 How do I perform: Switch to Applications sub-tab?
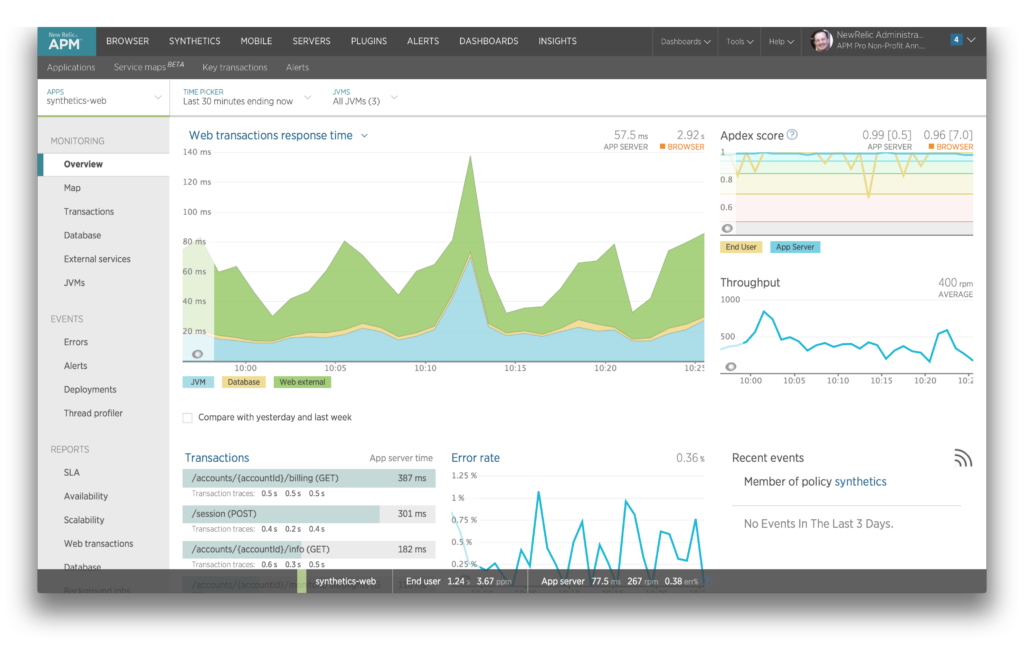click(71, 67)
